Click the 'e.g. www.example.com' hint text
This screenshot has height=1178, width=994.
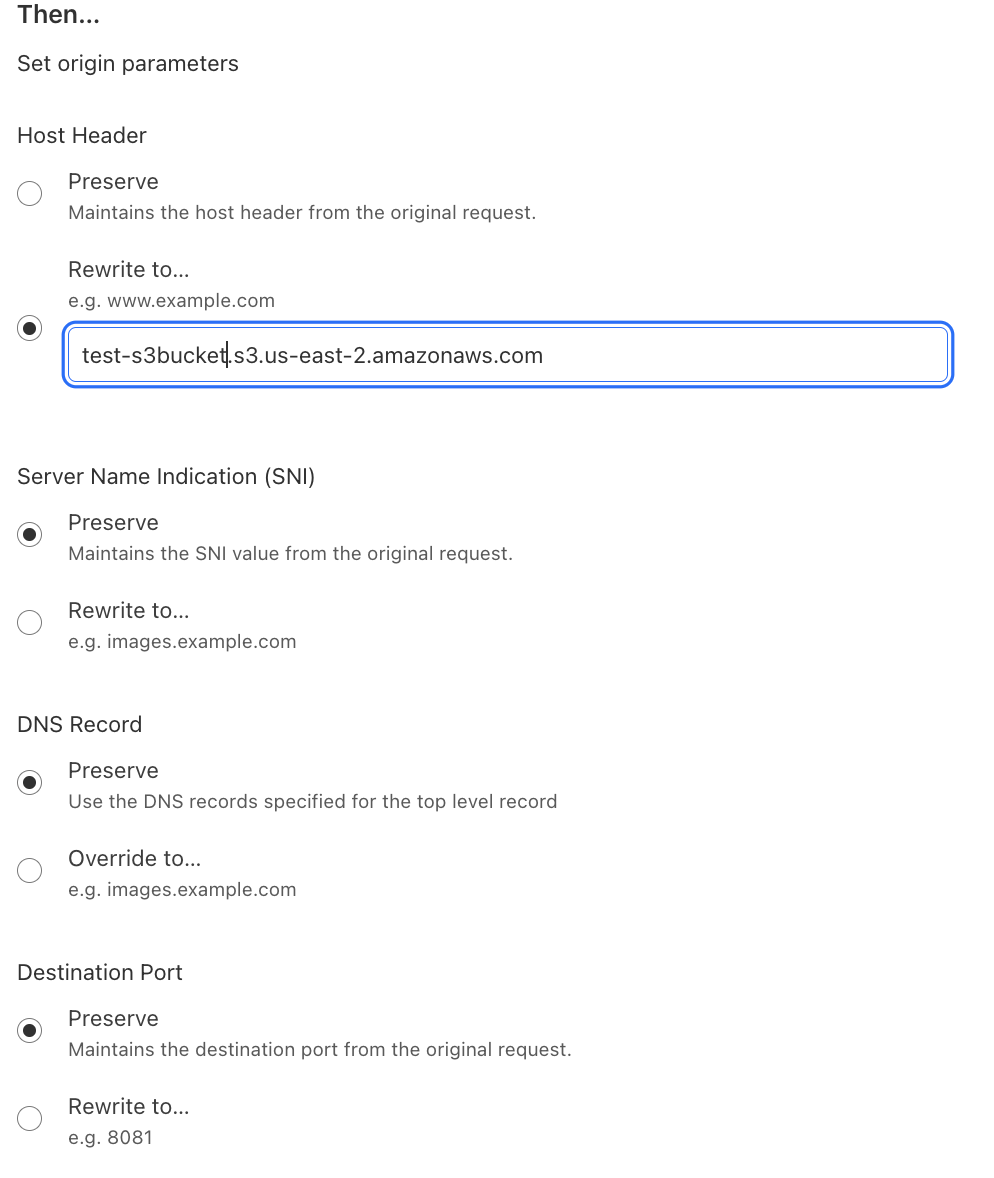[x=171, y=301]
